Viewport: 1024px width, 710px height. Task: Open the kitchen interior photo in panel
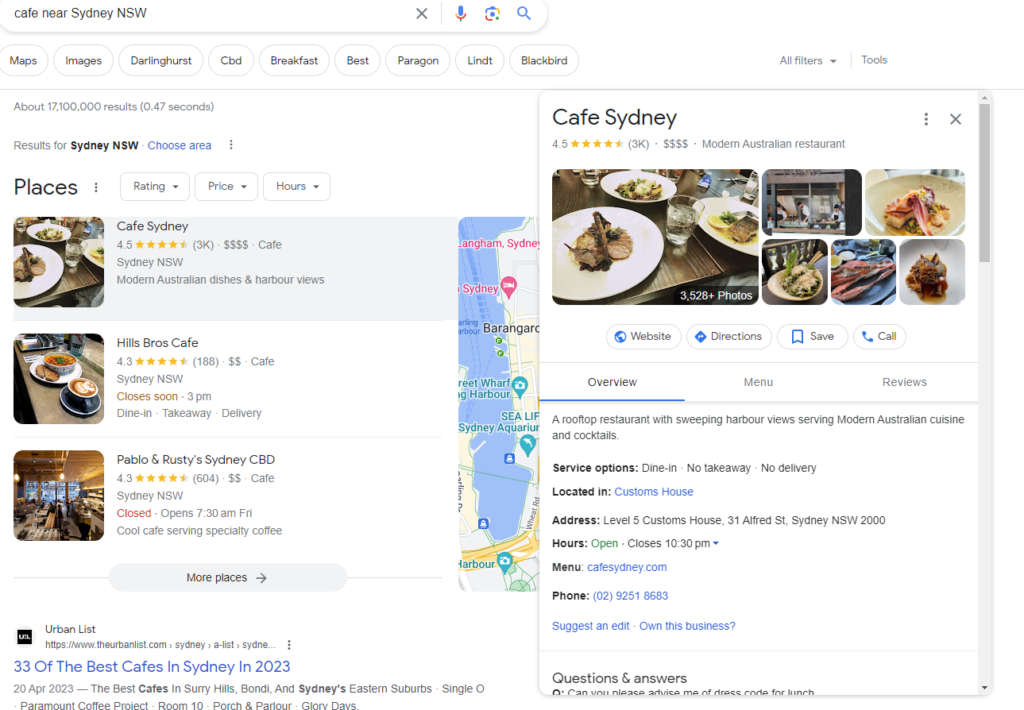point(812,202)
